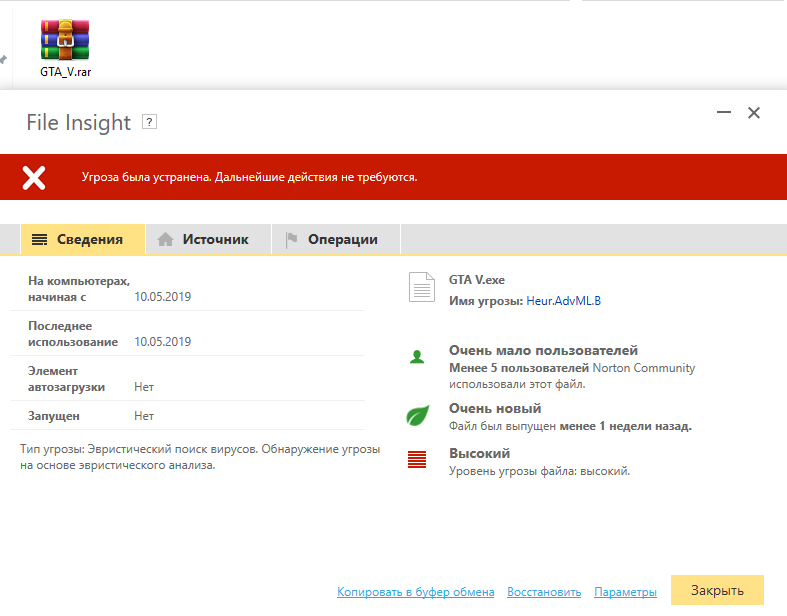The image size is (787, 616).
Task: Click the 'Очень новый' heading
Action: tap(495, 408)
